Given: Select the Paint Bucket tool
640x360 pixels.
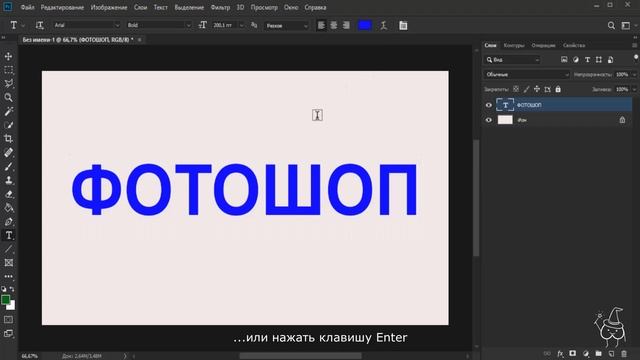Looking at the screenshot, I should 8,208.
